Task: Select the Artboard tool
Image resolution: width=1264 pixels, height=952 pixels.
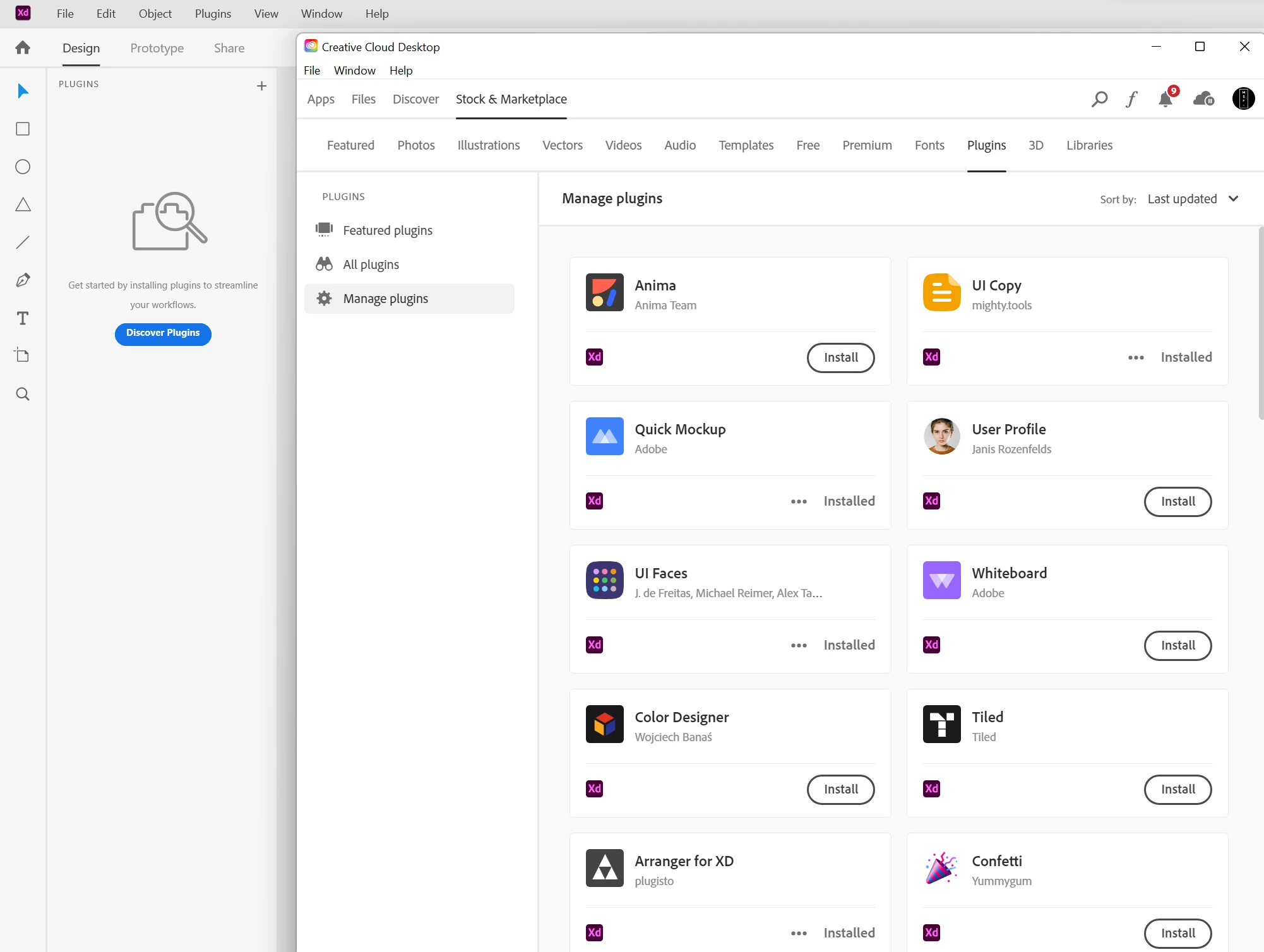Action: coord(23,355)
